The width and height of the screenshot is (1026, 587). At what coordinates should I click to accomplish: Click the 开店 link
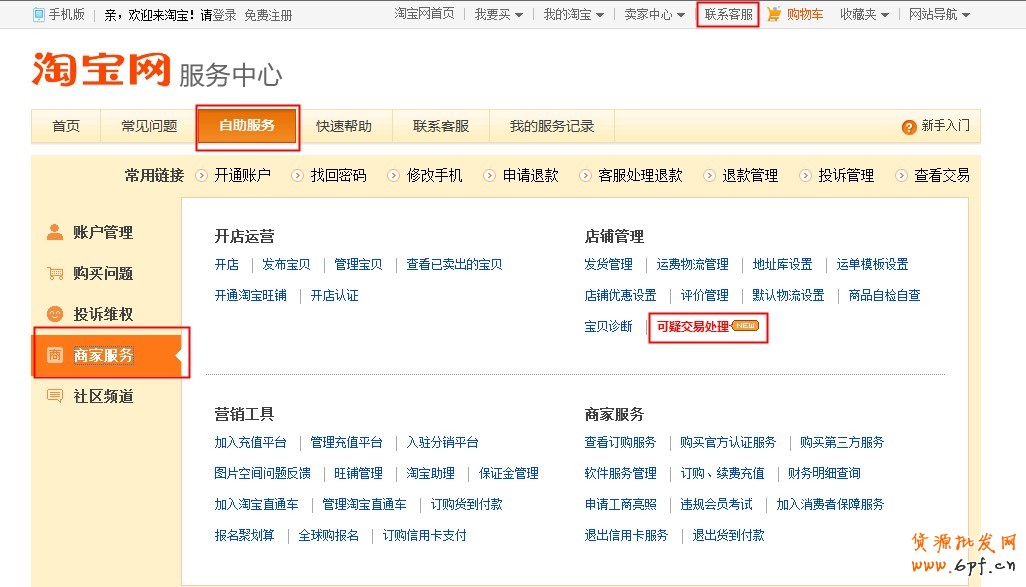(226, 264)
